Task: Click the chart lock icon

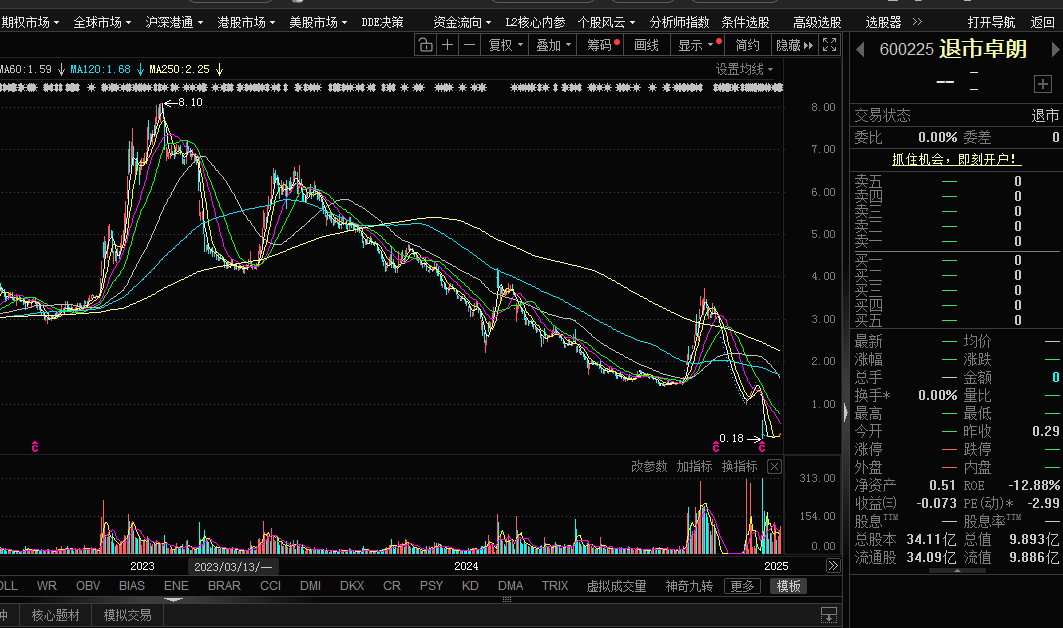Action: (425, 45)
